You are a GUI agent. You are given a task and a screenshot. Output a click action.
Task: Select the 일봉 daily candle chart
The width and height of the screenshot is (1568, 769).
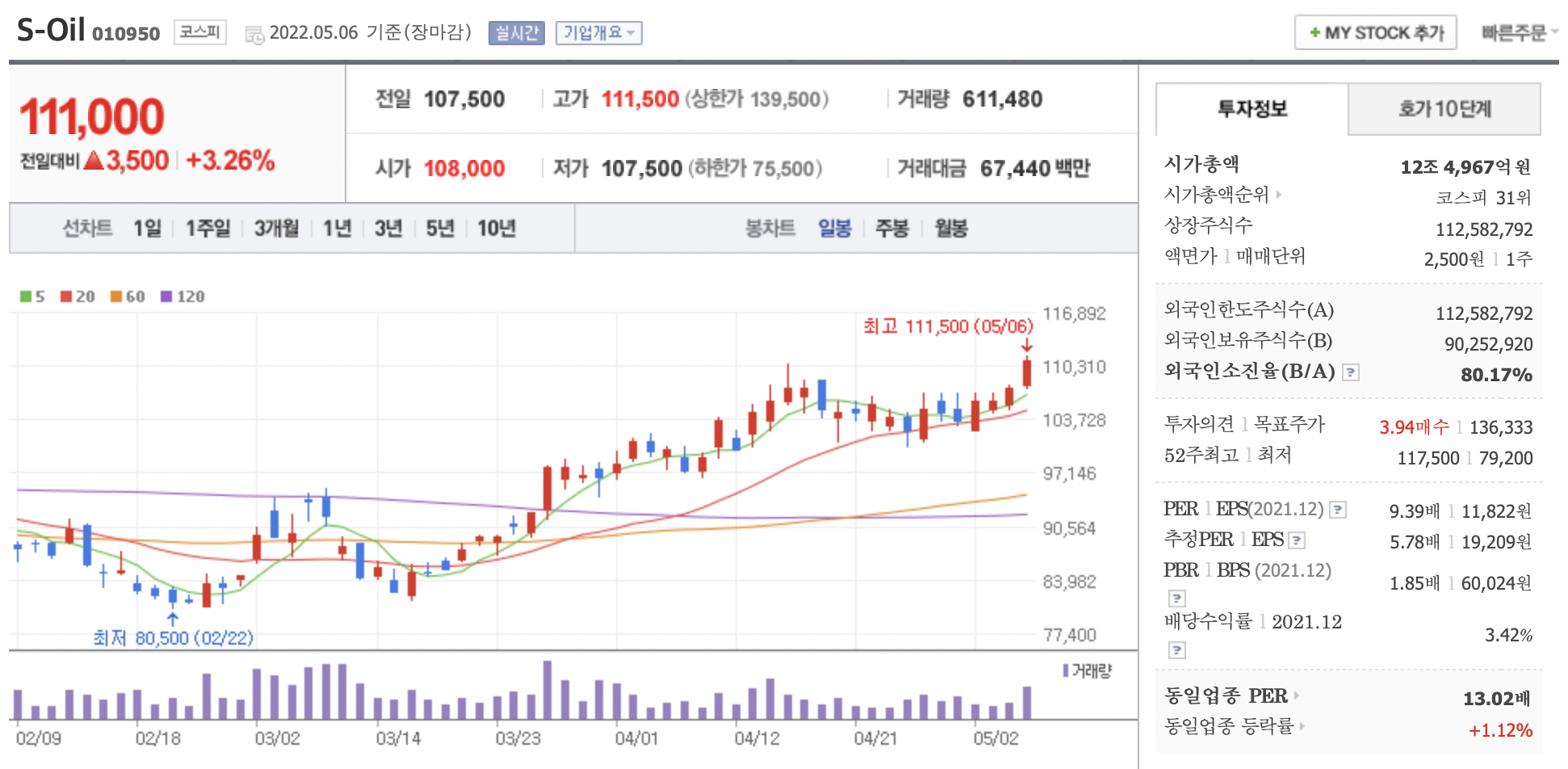[x=835, y=229]
